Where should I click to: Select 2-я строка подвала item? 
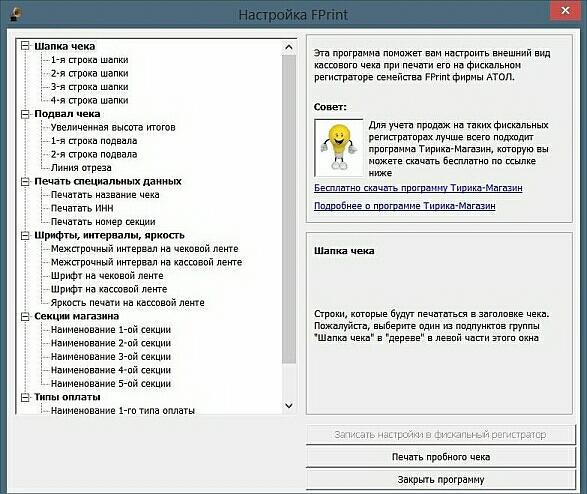pos(94,155)
